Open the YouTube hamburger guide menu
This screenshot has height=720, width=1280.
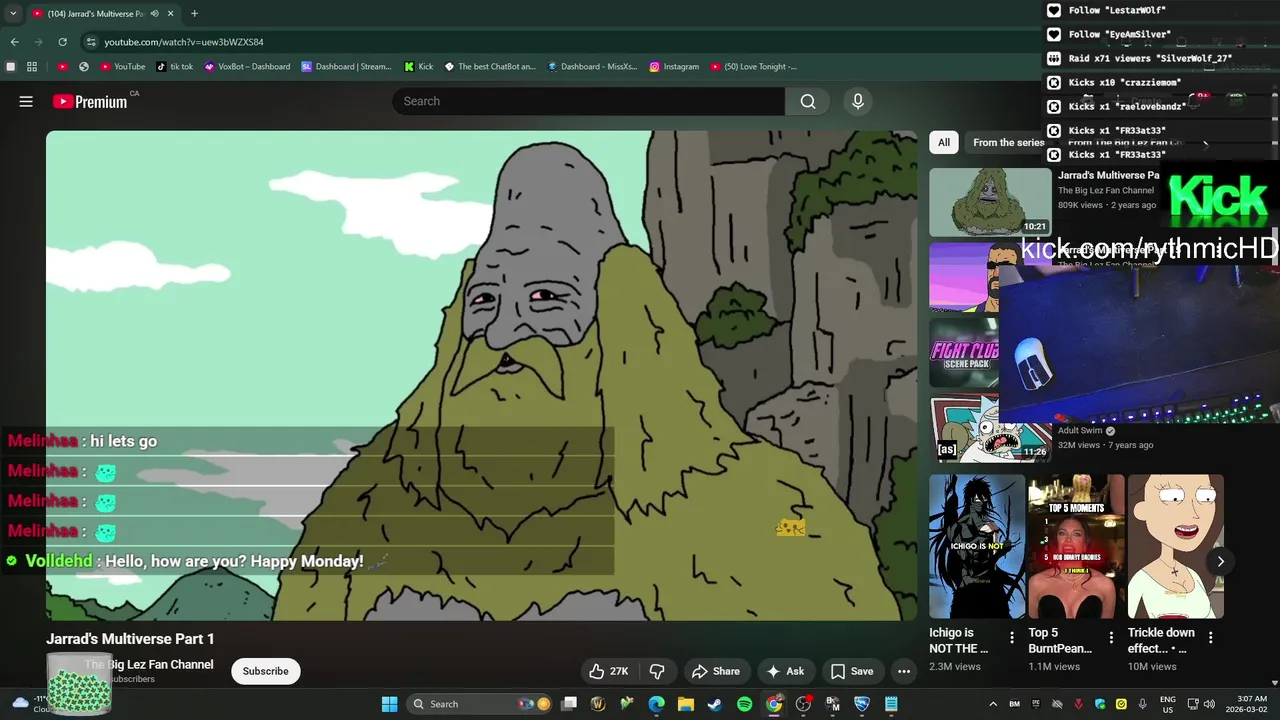coord(26,101)
